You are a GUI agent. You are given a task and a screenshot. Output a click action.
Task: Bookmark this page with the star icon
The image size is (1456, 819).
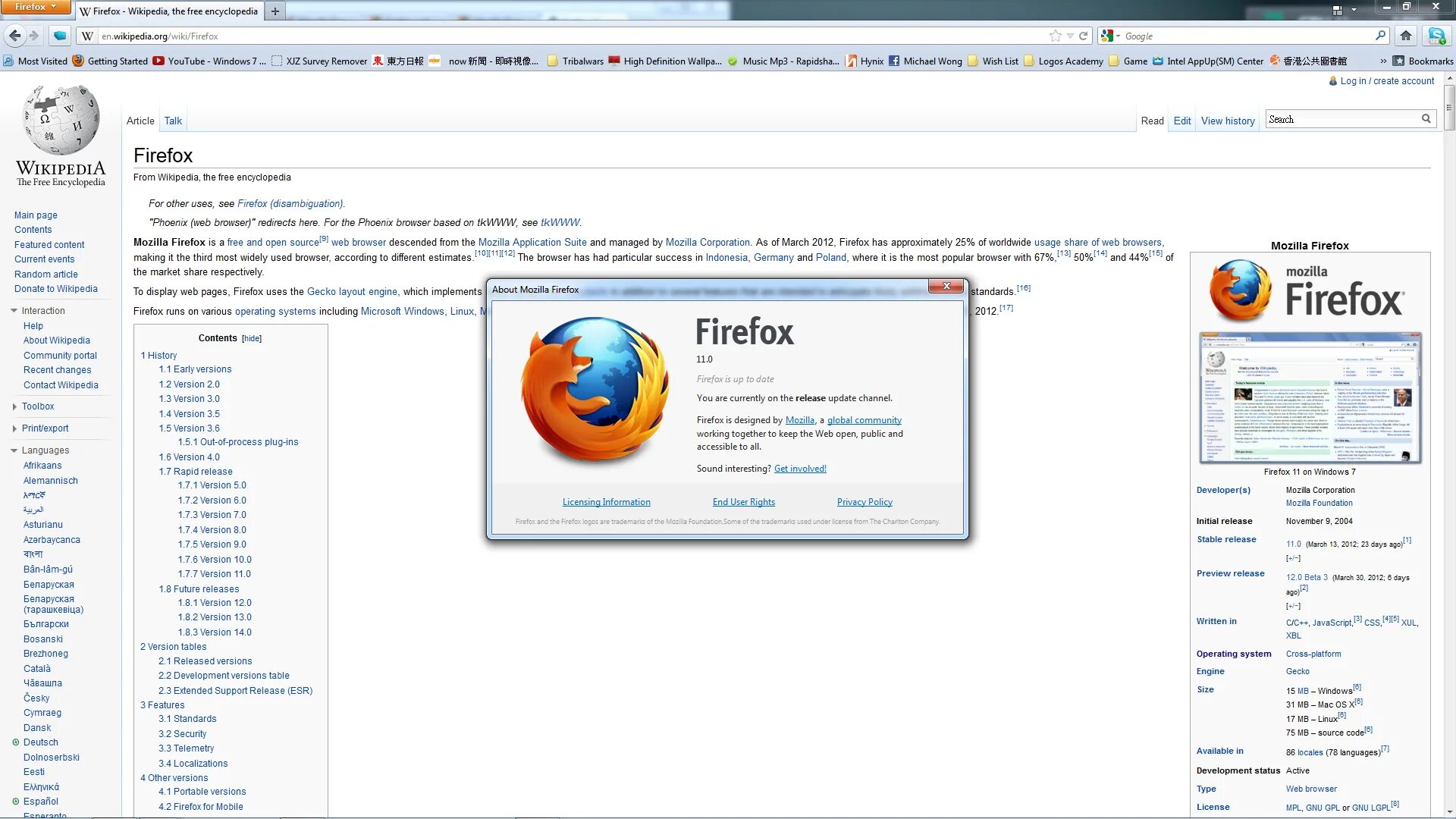[1055, 36]
